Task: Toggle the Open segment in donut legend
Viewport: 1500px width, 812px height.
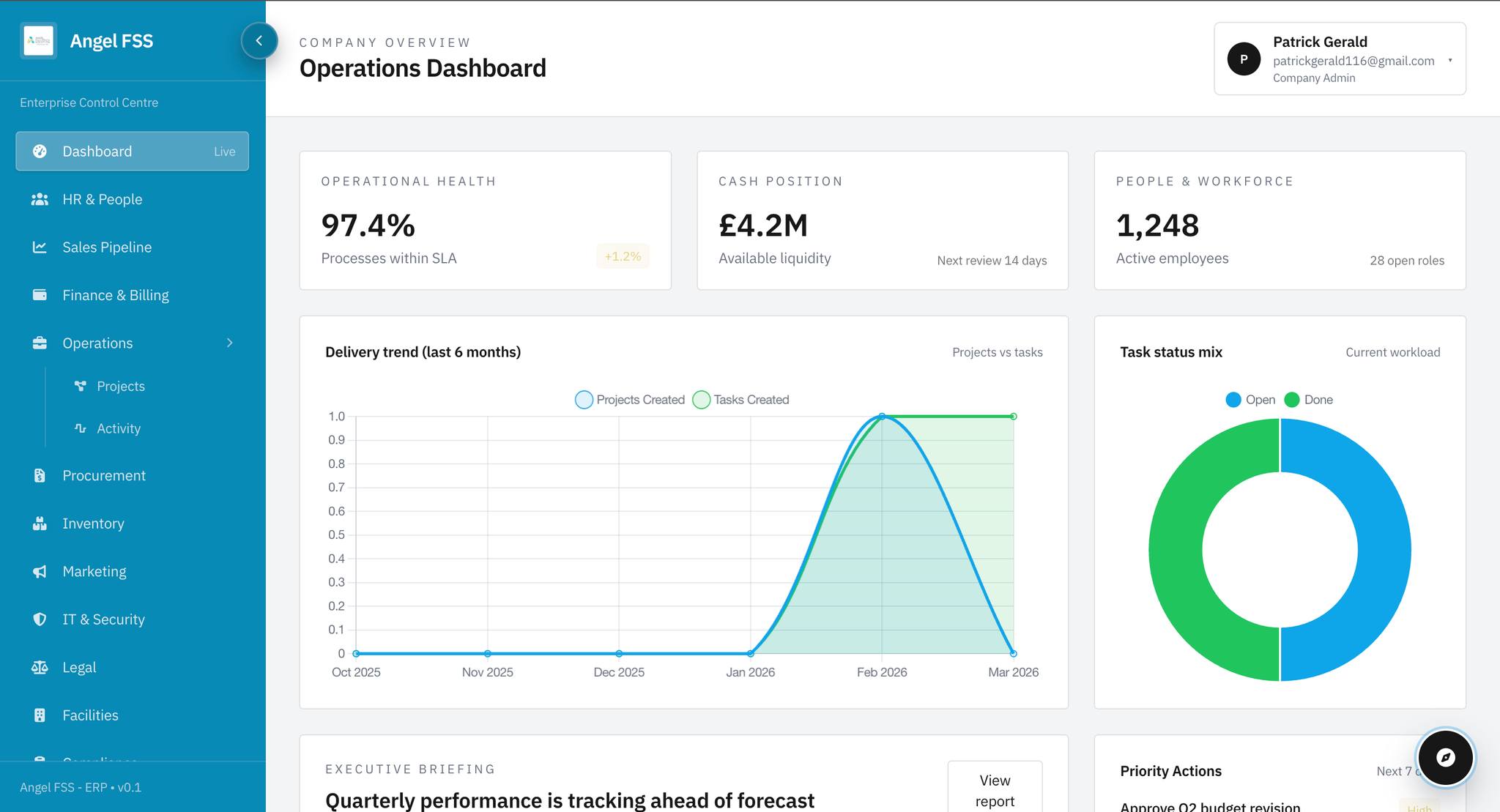Action: tap(1233, 400)
